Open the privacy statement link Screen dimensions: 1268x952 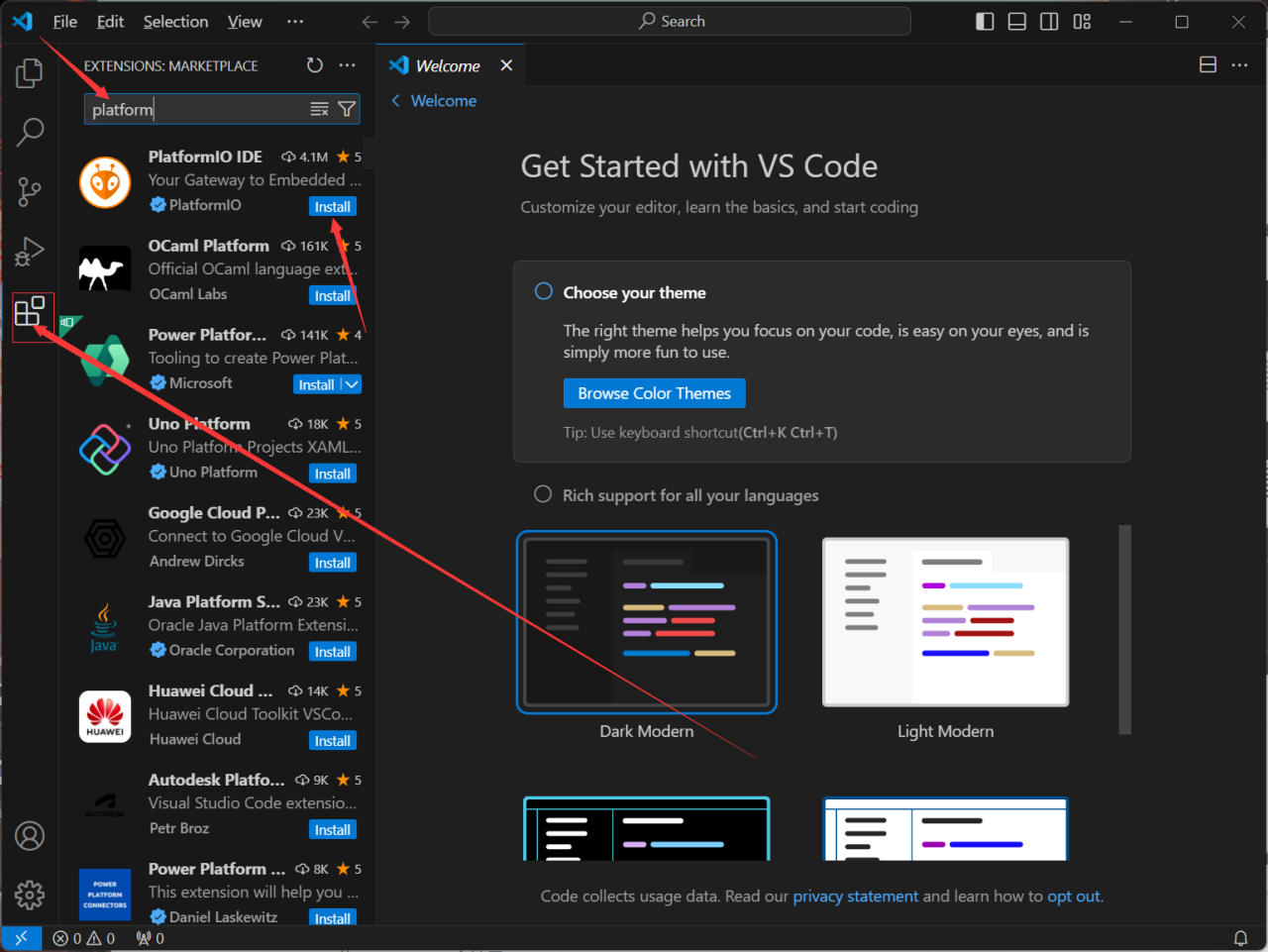pos(856,897)
